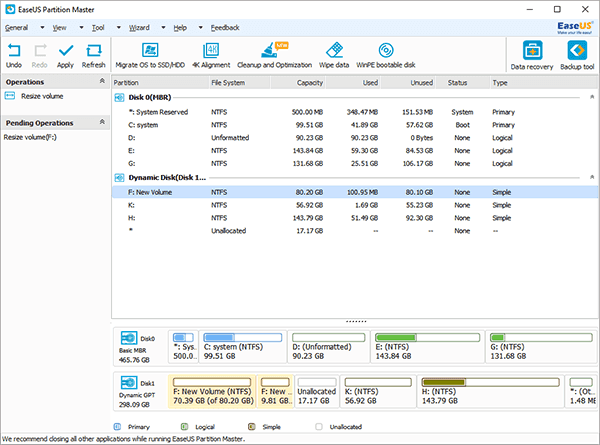Click the Simple legend icon

click(251, 427)
